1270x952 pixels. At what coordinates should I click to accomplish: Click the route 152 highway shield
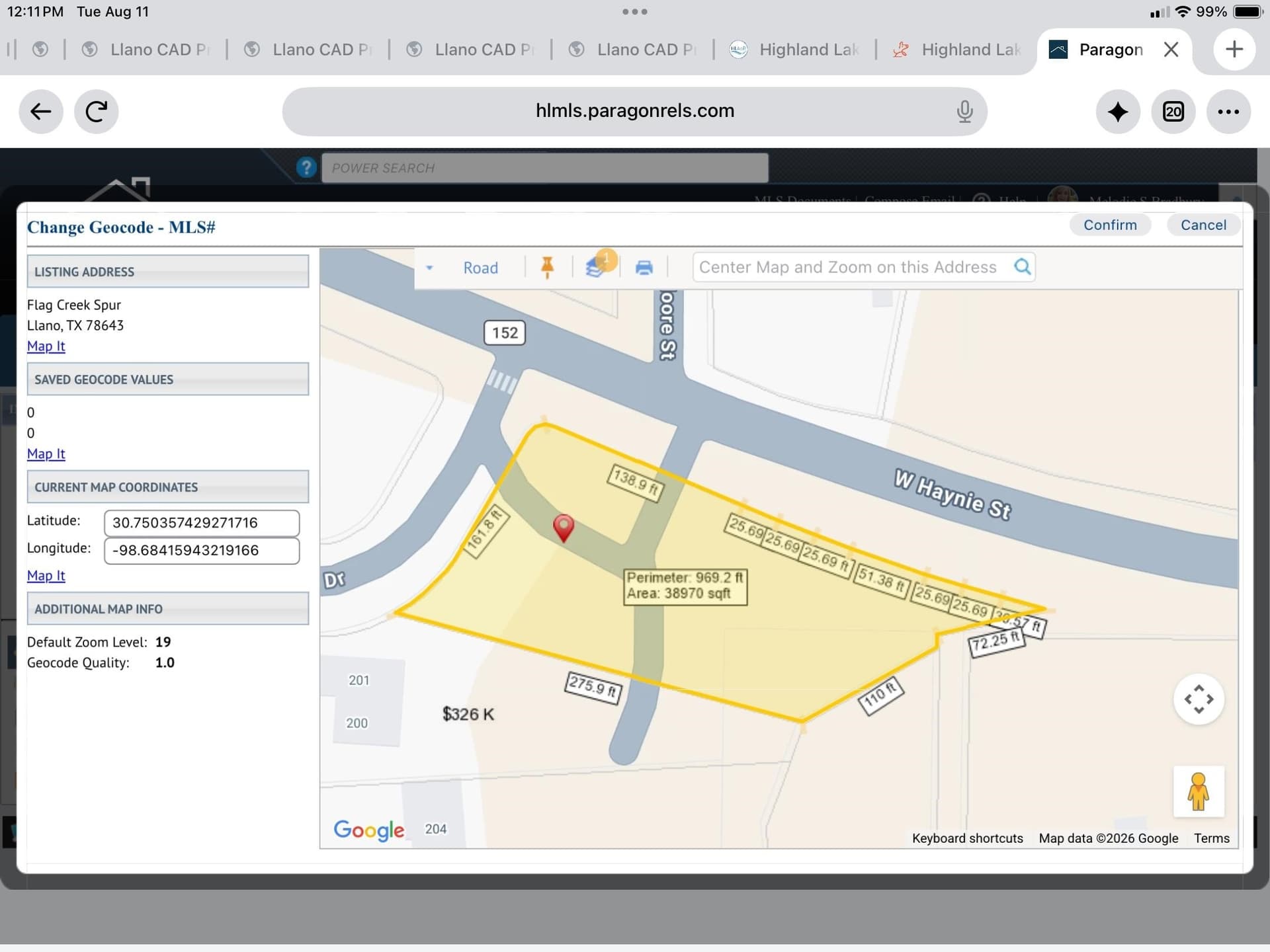click(x=505, y=333)
